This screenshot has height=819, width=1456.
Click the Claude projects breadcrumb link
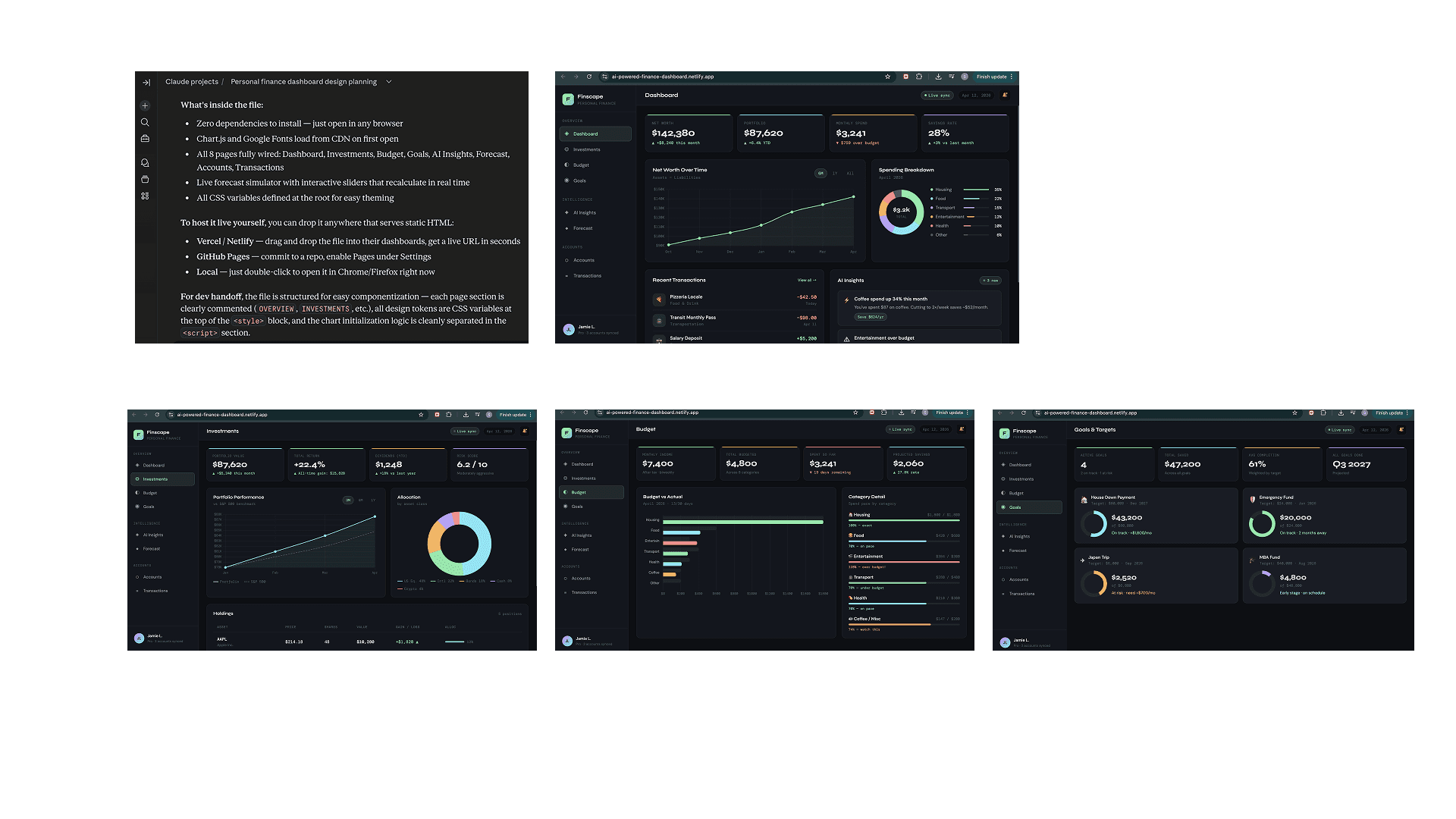click(x=191, y=82)
